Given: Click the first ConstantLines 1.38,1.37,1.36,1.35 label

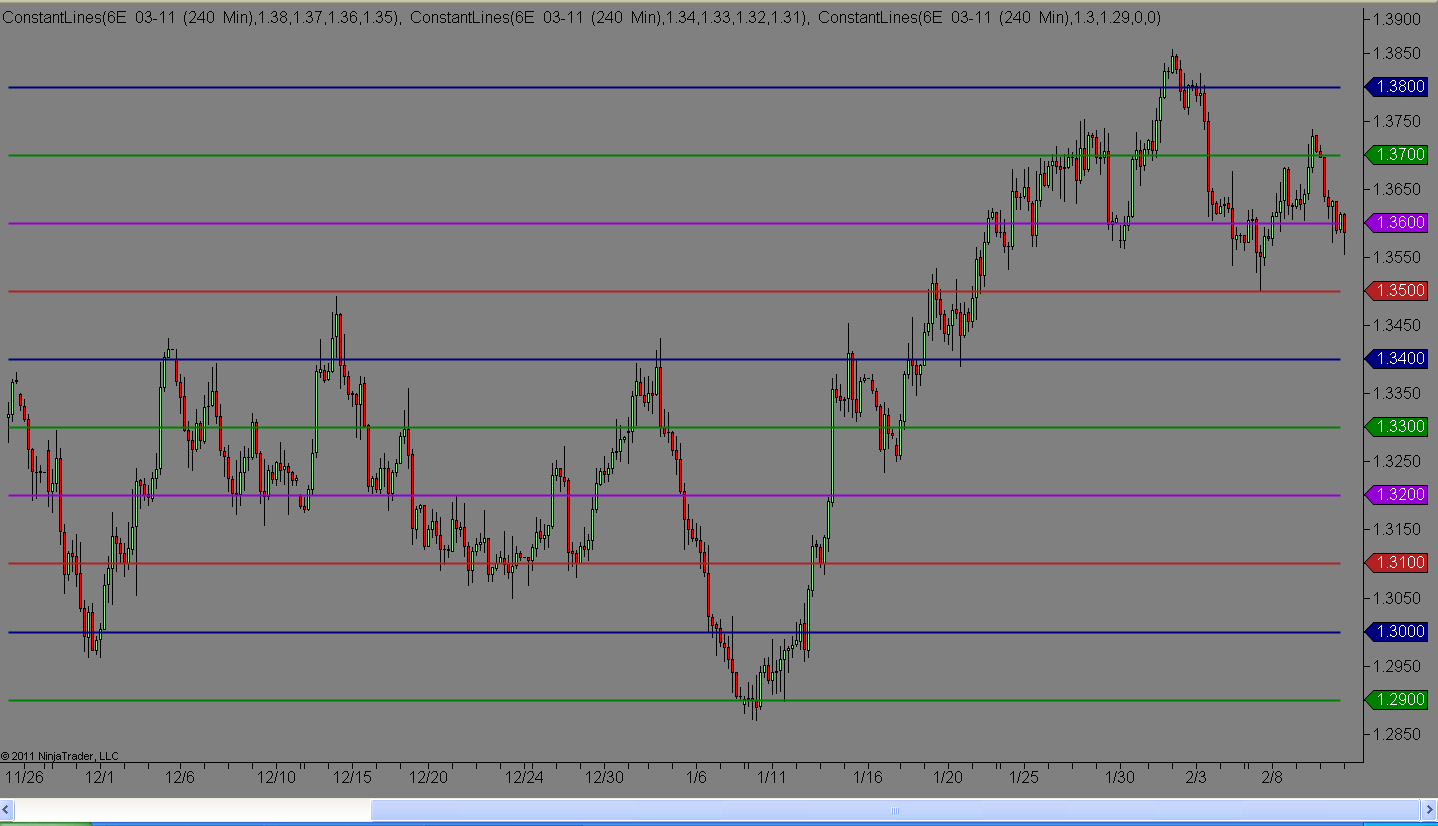Looking at the screenshot, I should (202, 18).
